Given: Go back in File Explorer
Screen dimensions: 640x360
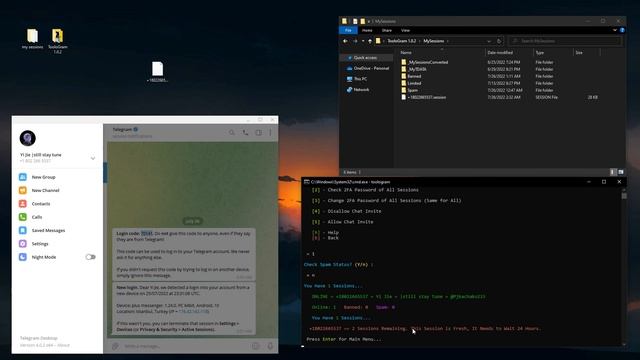Looking at the screenshot, I should (345, 41).
